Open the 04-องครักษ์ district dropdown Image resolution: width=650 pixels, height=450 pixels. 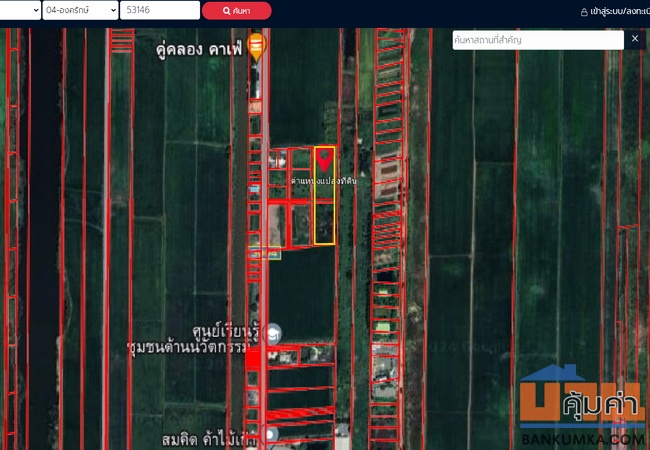click(x=79, y=11)
